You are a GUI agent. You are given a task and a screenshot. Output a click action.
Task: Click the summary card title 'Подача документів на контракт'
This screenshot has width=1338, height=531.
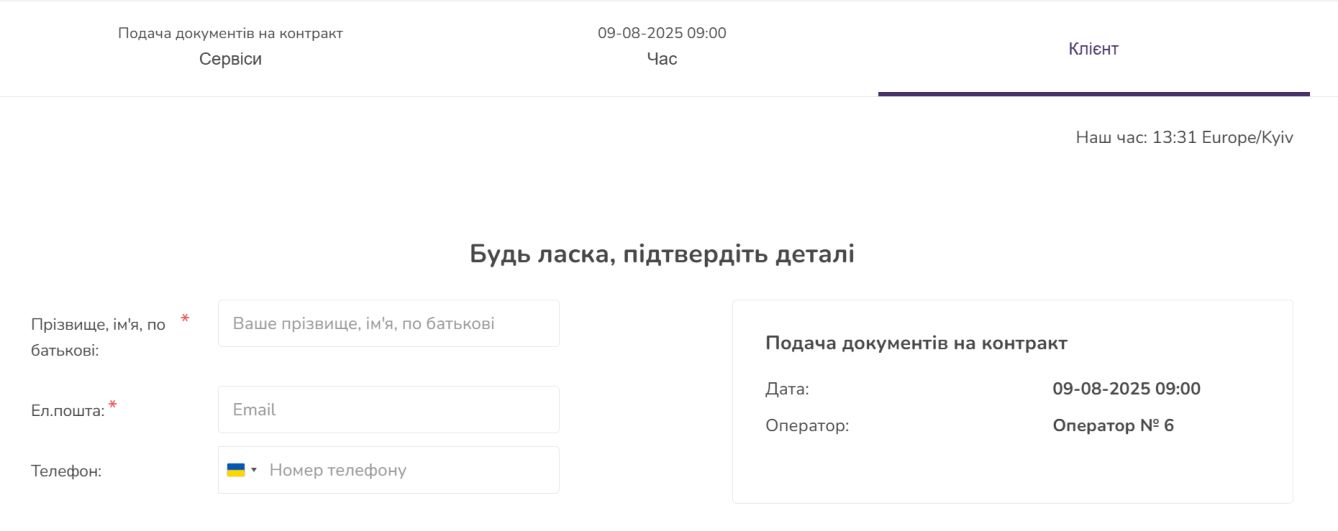pyautogui.click(x=916, y=343)
